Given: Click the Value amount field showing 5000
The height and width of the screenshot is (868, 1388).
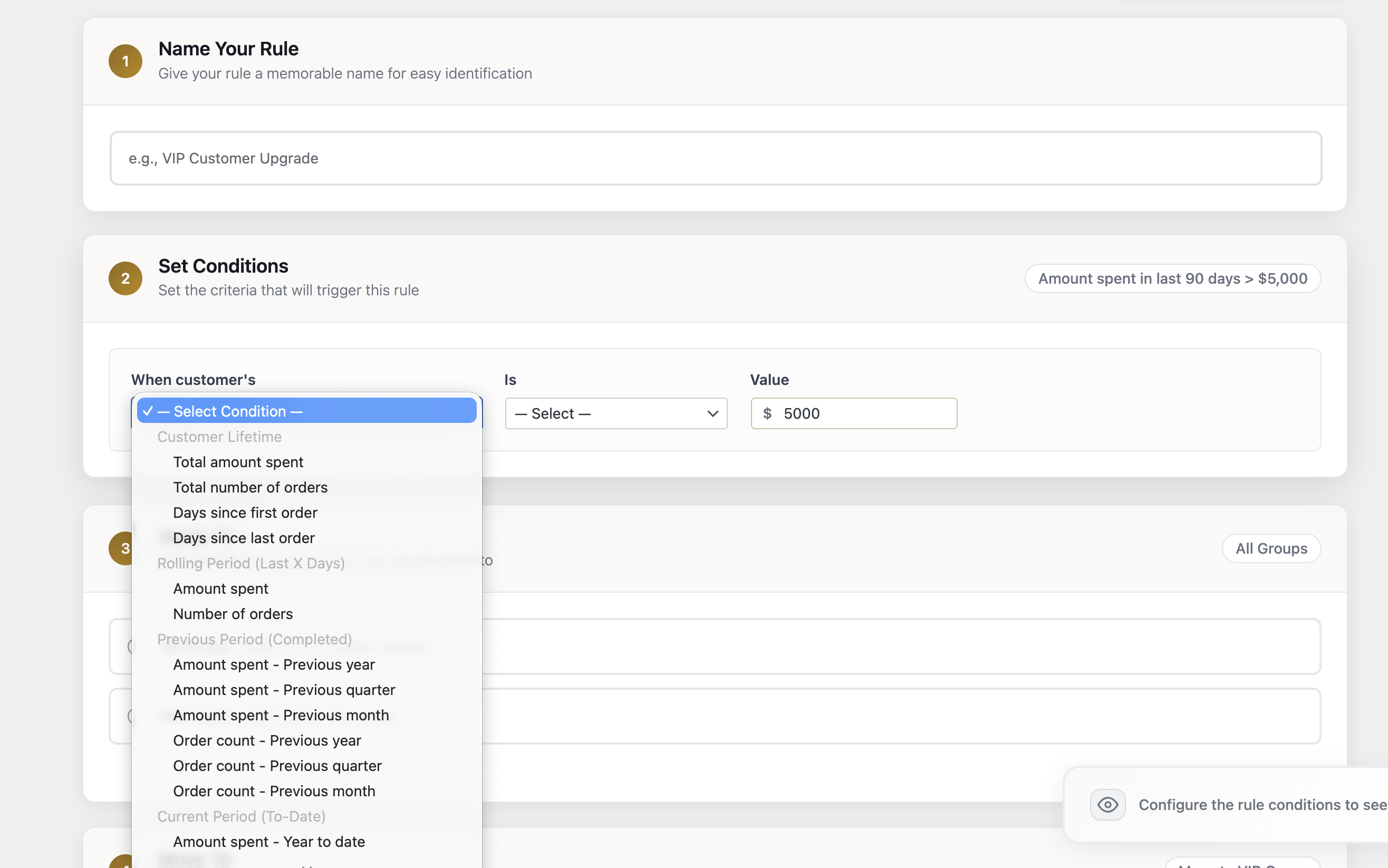Looking at the screenshot, I should tap(864, 413).
